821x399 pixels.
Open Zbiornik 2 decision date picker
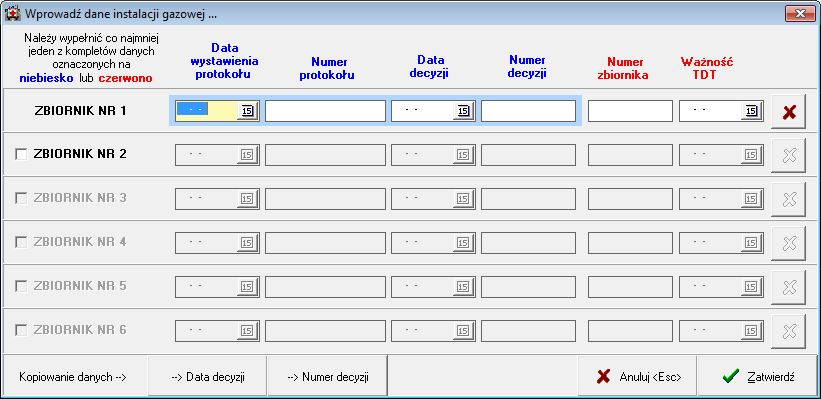coord(463,155)
